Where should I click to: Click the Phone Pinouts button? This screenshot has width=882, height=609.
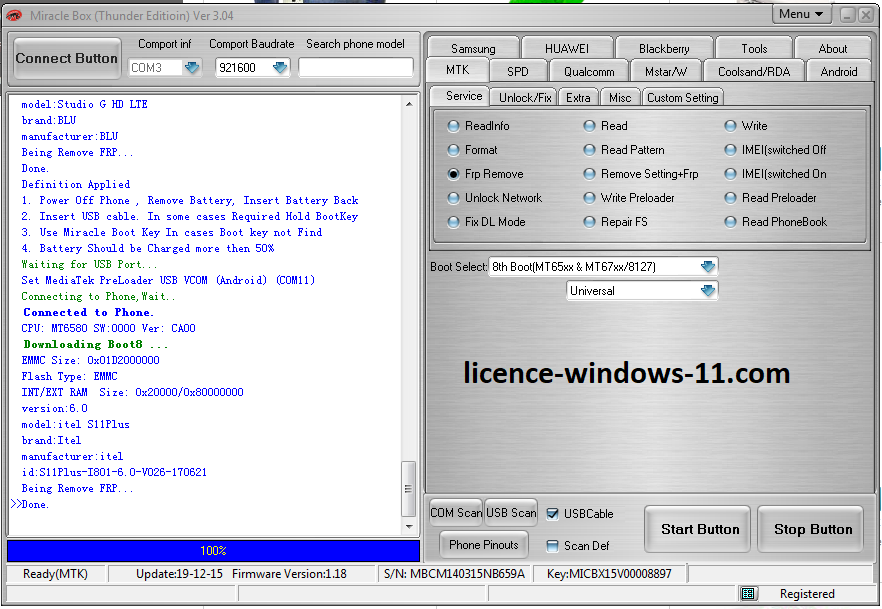click(484, 545)
